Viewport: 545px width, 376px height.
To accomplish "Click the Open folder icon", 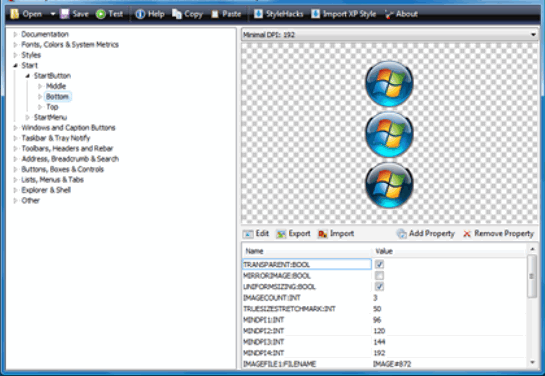I will tap(15, 14).
